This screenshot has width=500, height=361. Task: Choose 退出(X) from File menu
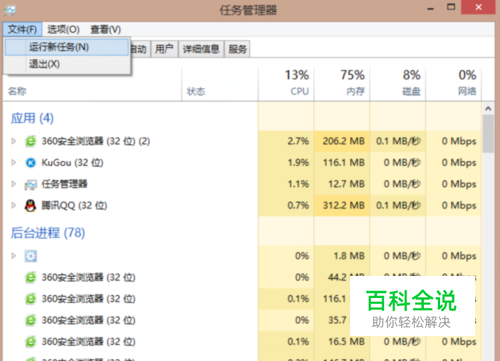pos(67,64)
